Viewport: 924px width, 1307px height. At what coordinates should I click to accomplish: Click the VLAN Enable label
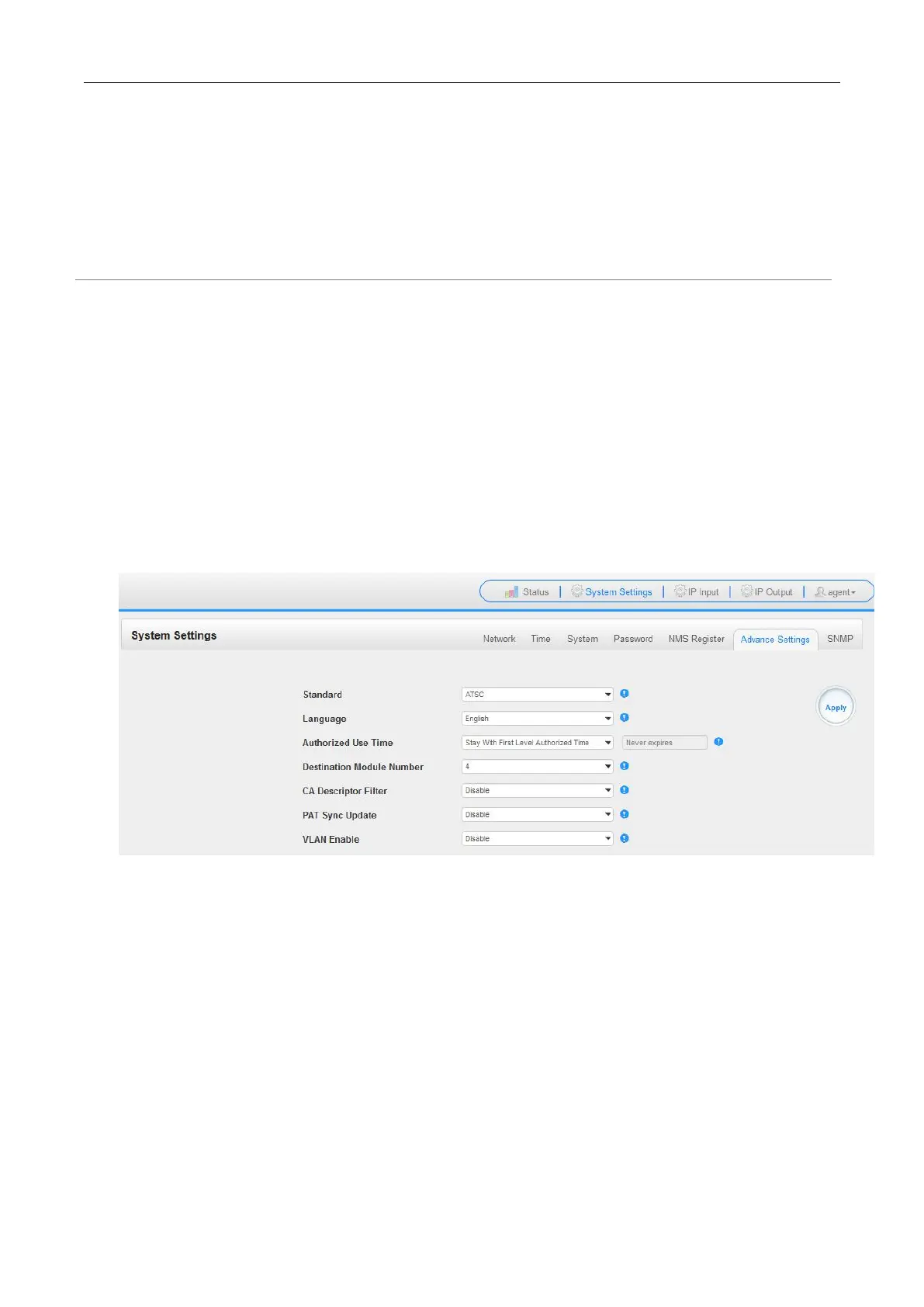331,839
